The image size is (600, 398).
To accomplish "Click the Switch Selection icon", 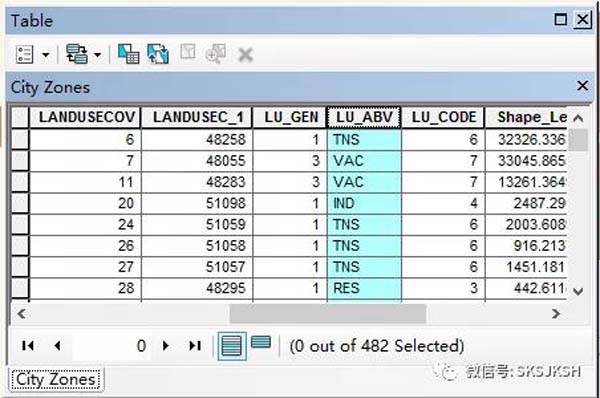I will click(x=158, y=54).
